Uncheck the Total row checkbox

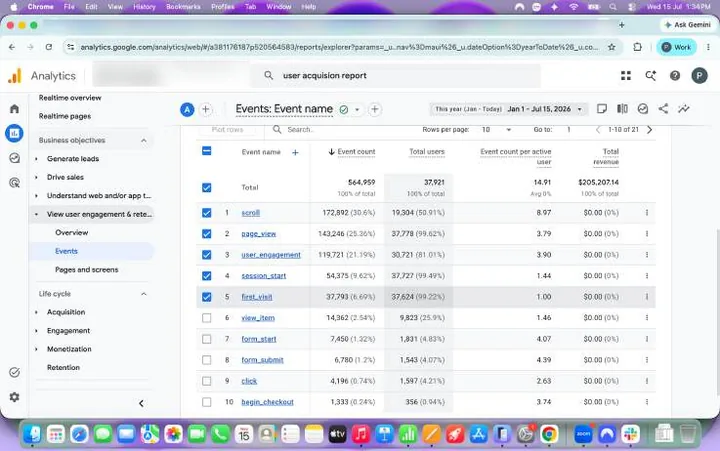pyautogui.click(x=207, y=187)
